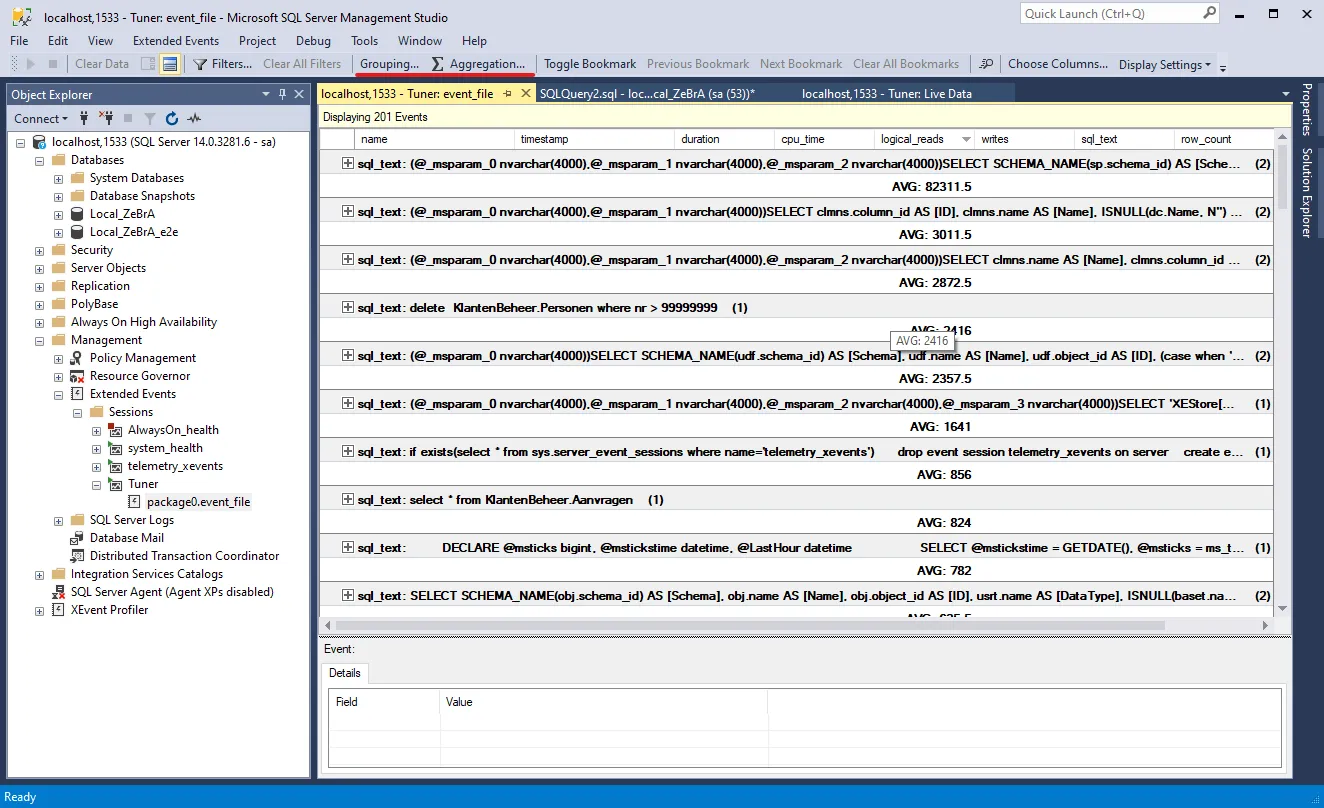Collapse the Extended Events node
Viewport: 1324px width, 808px height.
click(59, 394)
